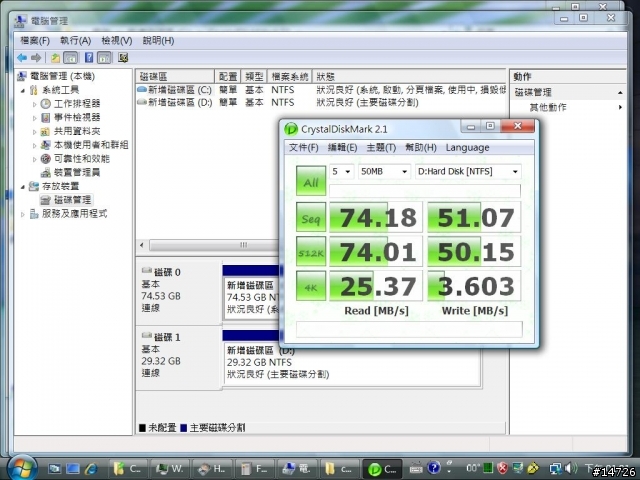The width and height of the screenshot is (640, 480).
Task: Open the 執行(A) menu
Action: point(76,40)
